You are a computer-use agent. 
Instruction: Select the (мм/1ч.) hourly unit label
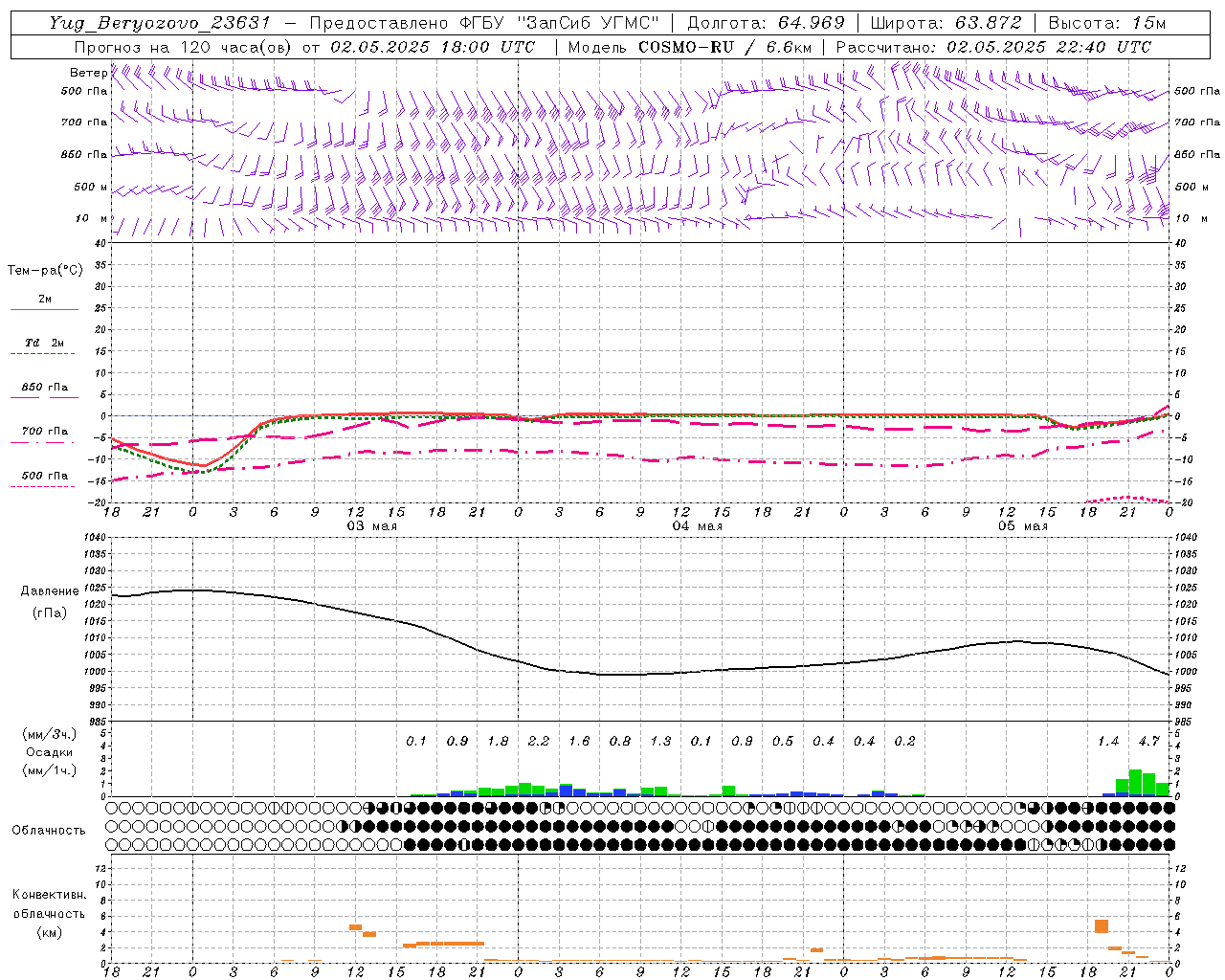[x=49, y=770]
